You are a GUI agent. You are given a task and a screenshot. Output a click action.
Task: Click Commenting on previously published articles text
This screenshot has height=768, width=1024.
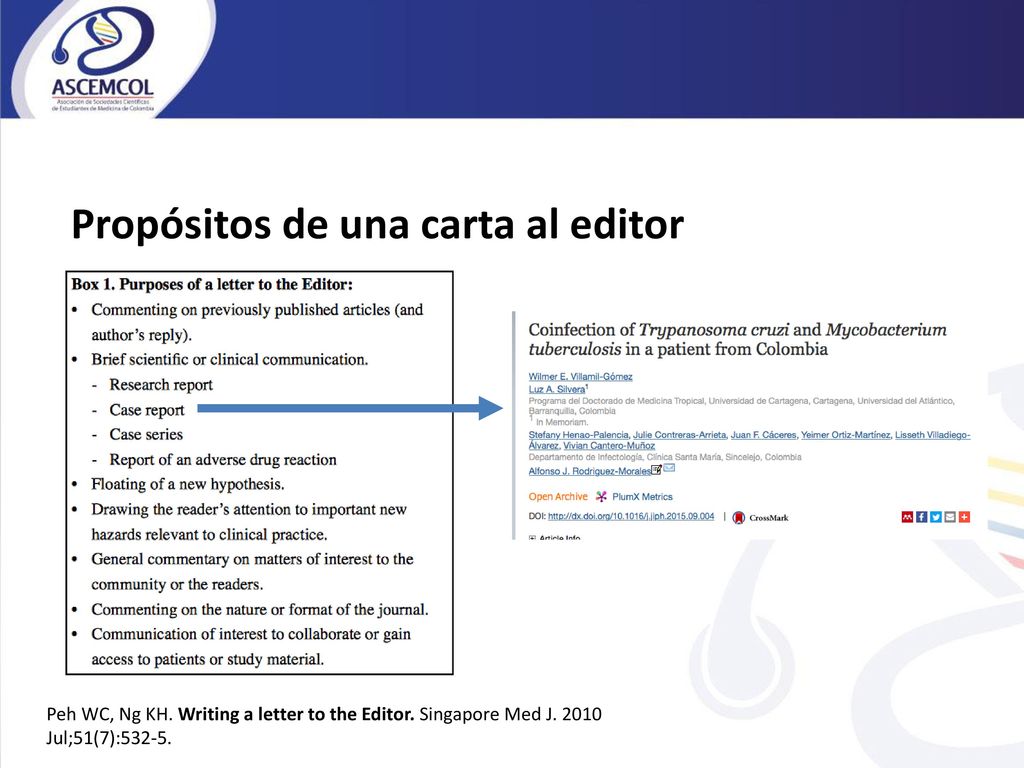[257, 322]
